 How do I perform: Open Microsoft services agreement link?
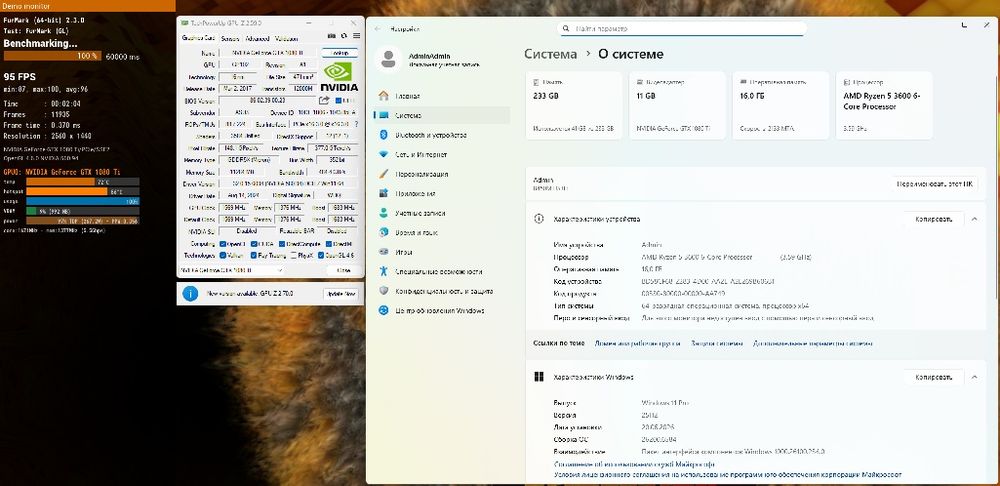coord(633,464)
